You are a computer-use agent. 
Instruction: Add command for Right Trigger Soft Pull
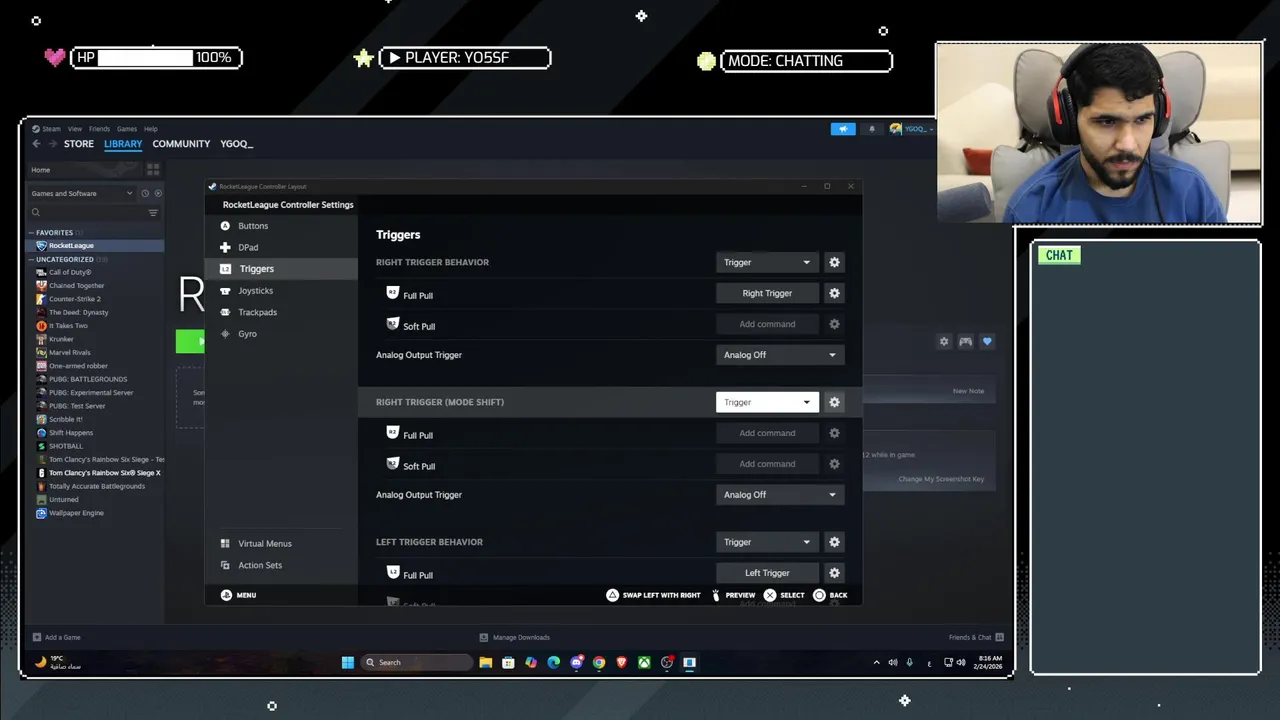pos(767,324)
